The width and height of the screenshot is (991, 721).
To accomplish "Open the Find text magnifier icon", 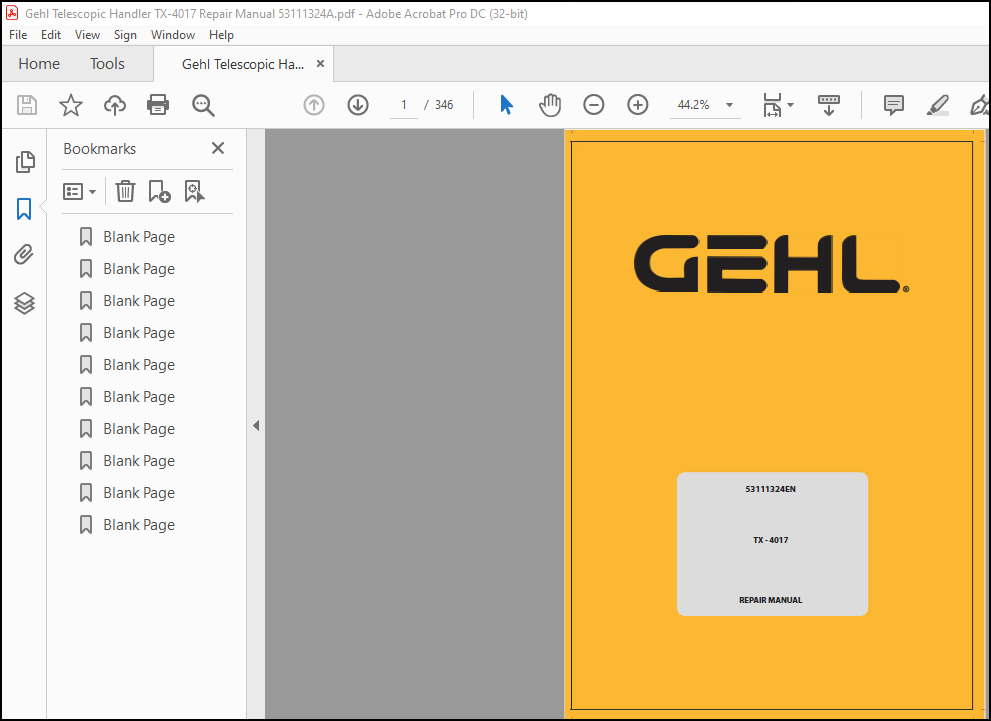I will click(x=203, y=105).
